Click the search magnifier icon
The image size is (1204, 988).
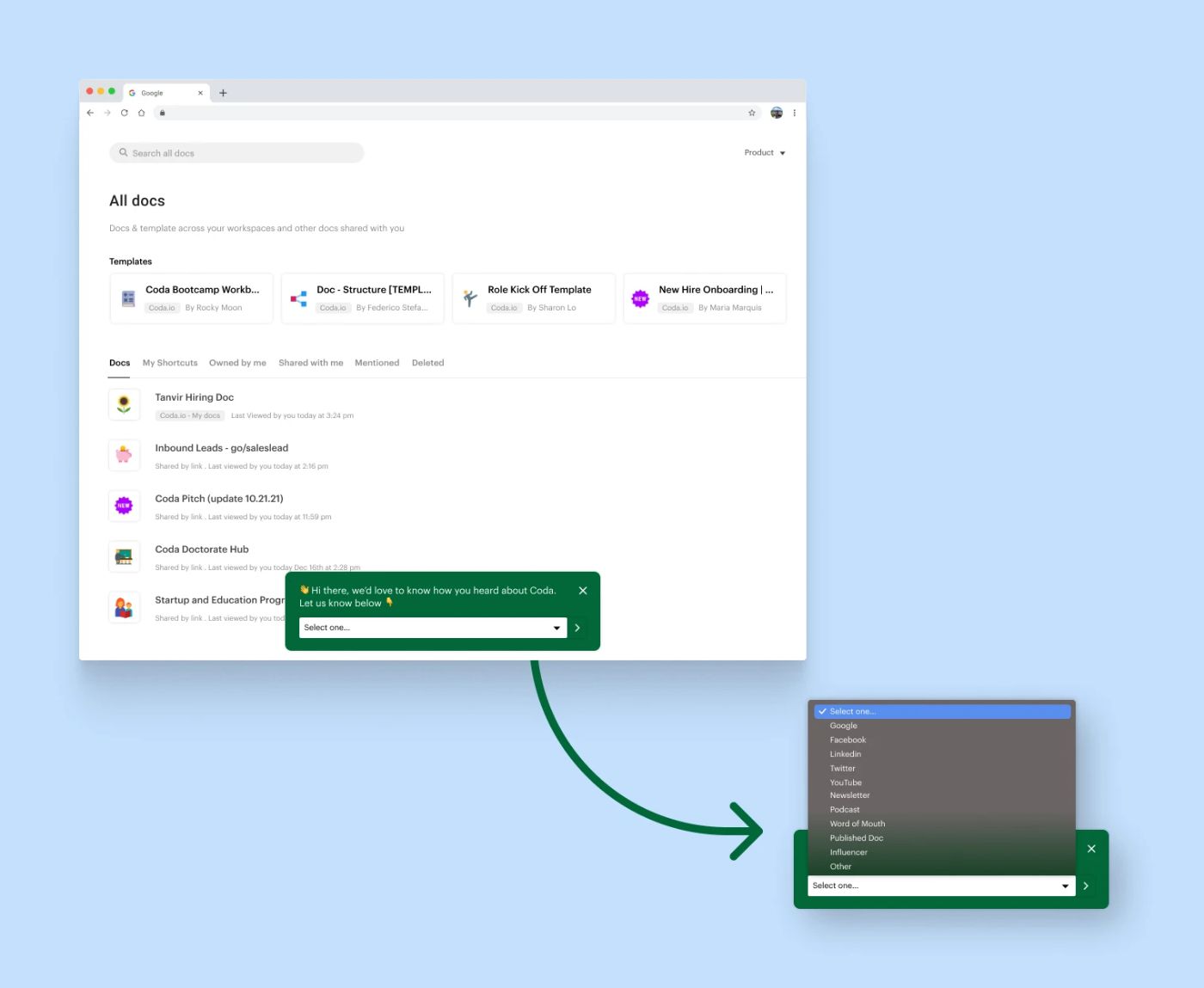click(x=123, y=152)
